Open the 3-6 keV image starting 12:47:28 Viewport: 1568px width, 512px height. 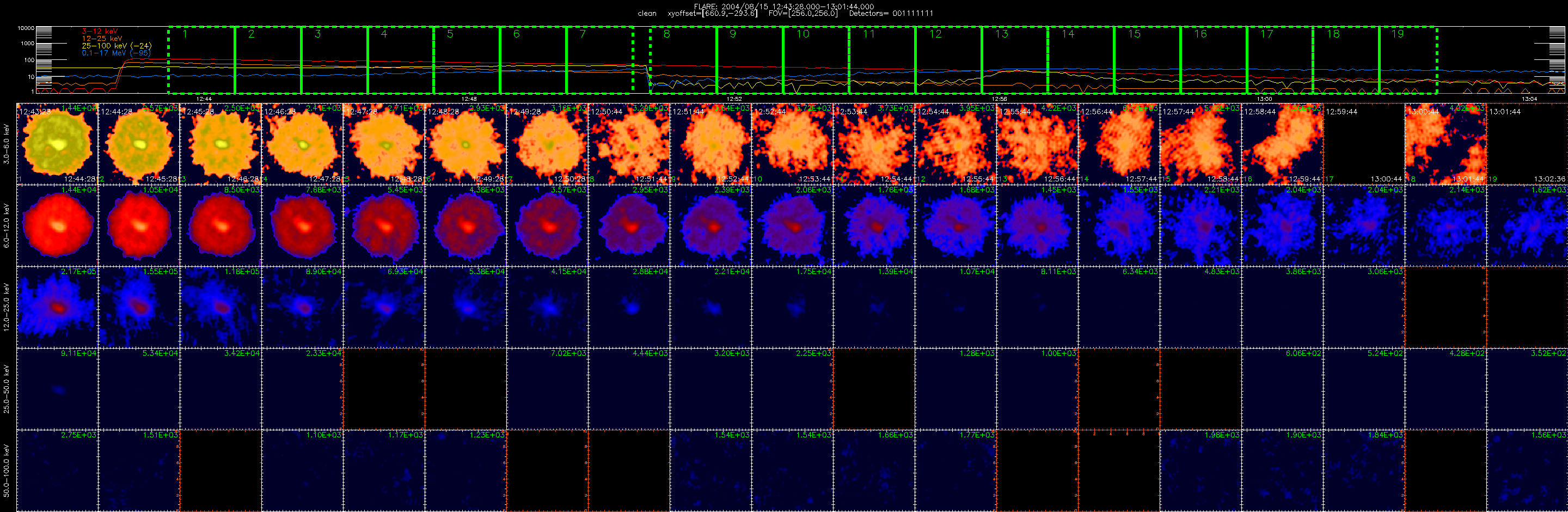(x=384, y=144)
